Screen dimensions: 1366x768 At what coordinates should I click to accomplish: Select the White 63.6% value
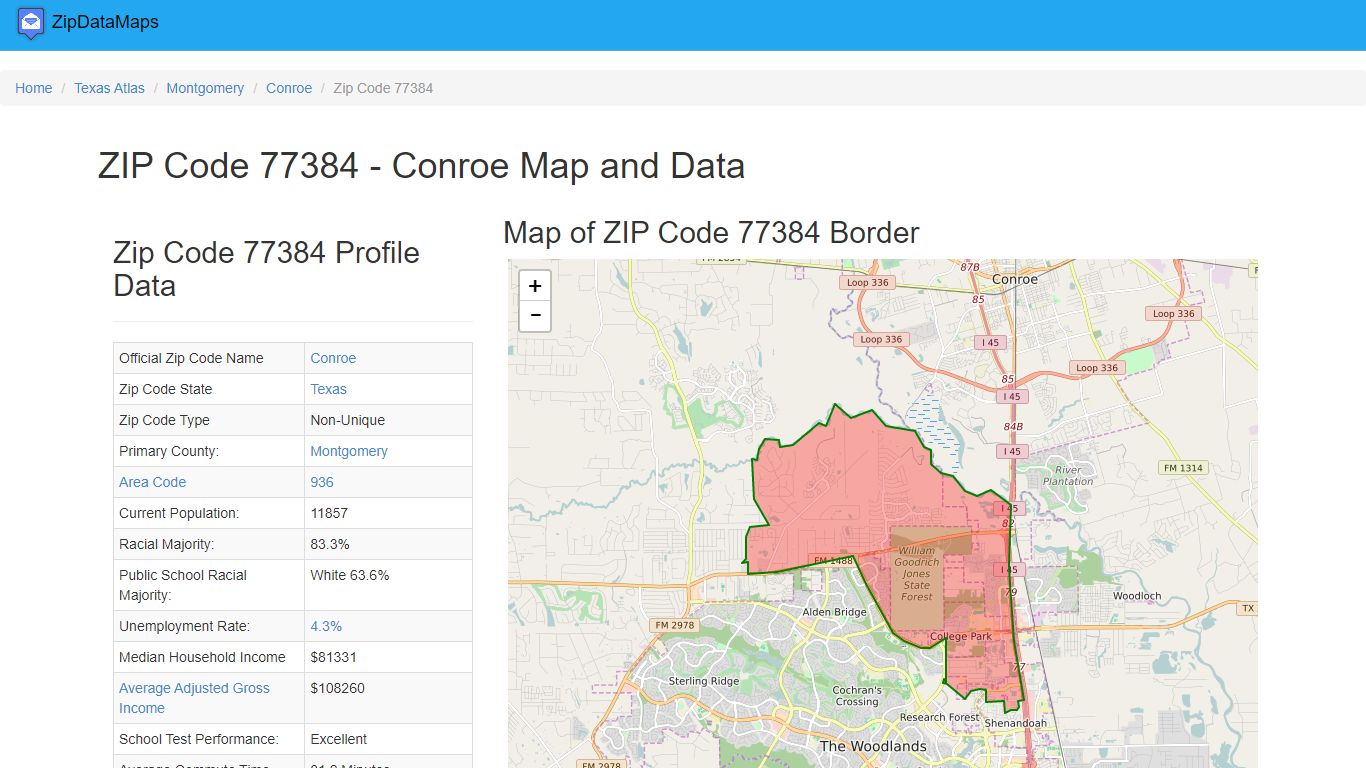pyautogui.click(x=350, y=575)
